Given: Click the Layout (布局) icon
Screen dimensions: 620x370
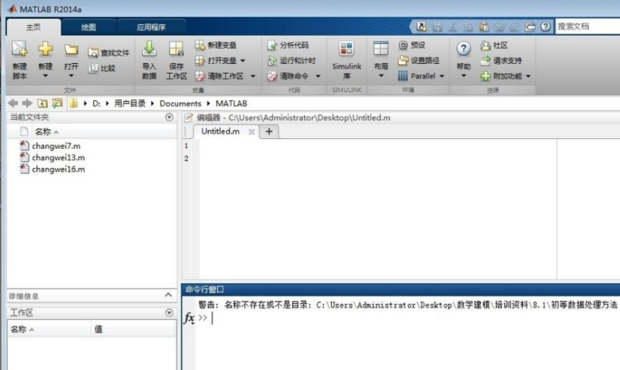Looking at the screenshot, I should click(x=381, y=49).
